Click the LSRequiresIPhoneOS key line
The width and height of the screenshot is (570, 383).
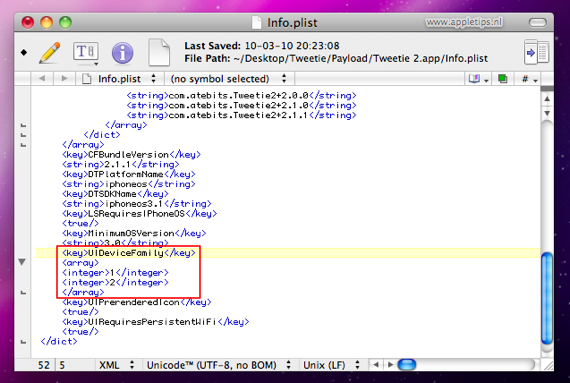click(140, 213)
